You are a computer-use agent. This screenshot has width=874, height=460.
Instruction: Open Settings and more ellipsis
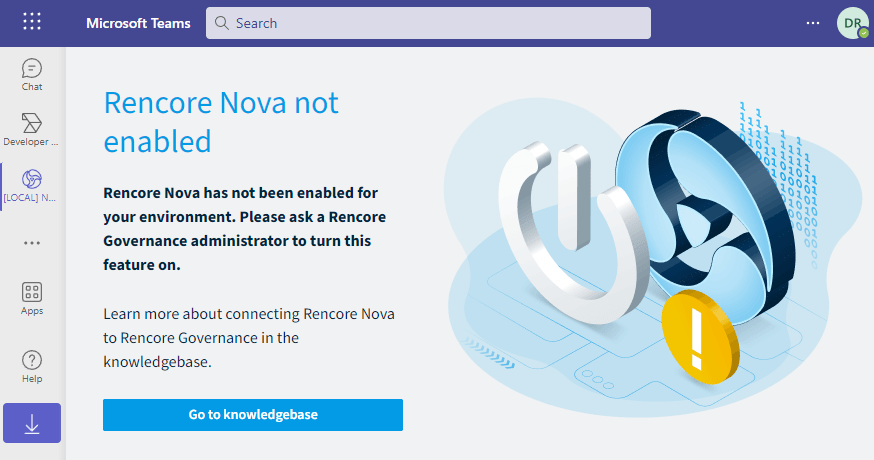(813, 23)
